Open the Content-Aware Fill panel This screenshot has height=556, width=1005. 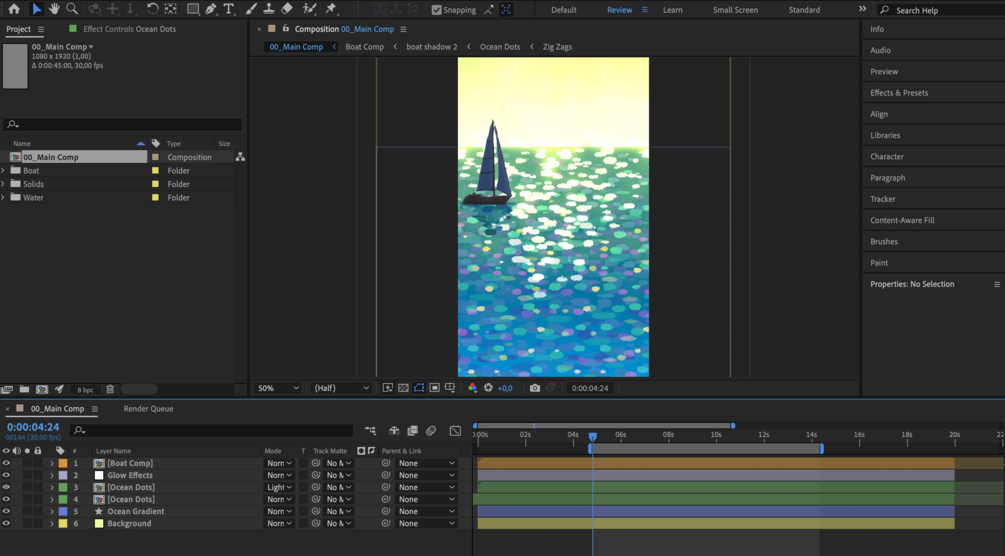[902, 220]
